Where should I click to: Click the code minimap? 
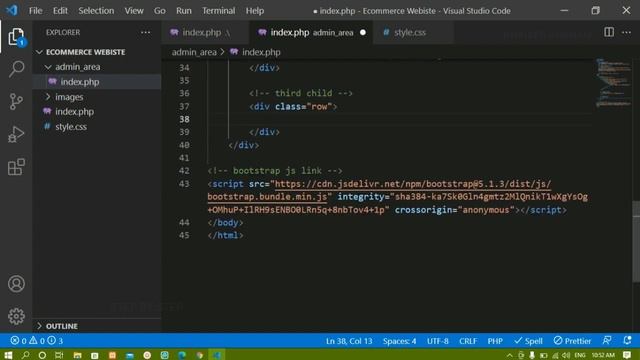[x=613, y=83]
